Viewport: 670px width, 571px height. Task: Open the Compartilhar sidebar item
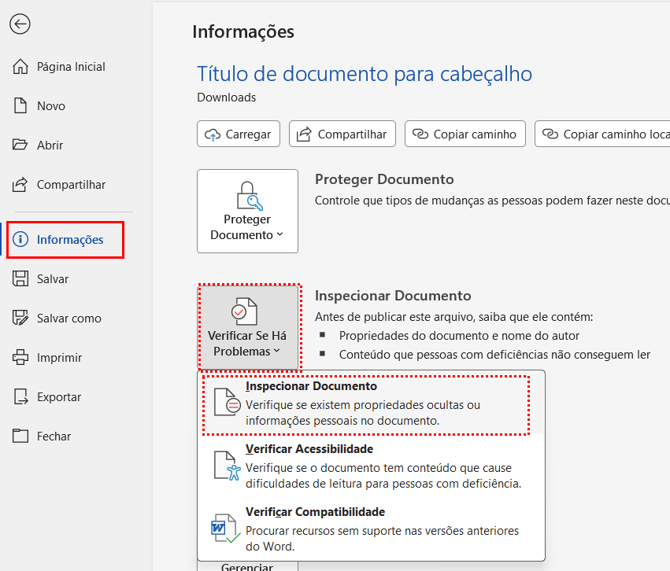tap(70, 185)
